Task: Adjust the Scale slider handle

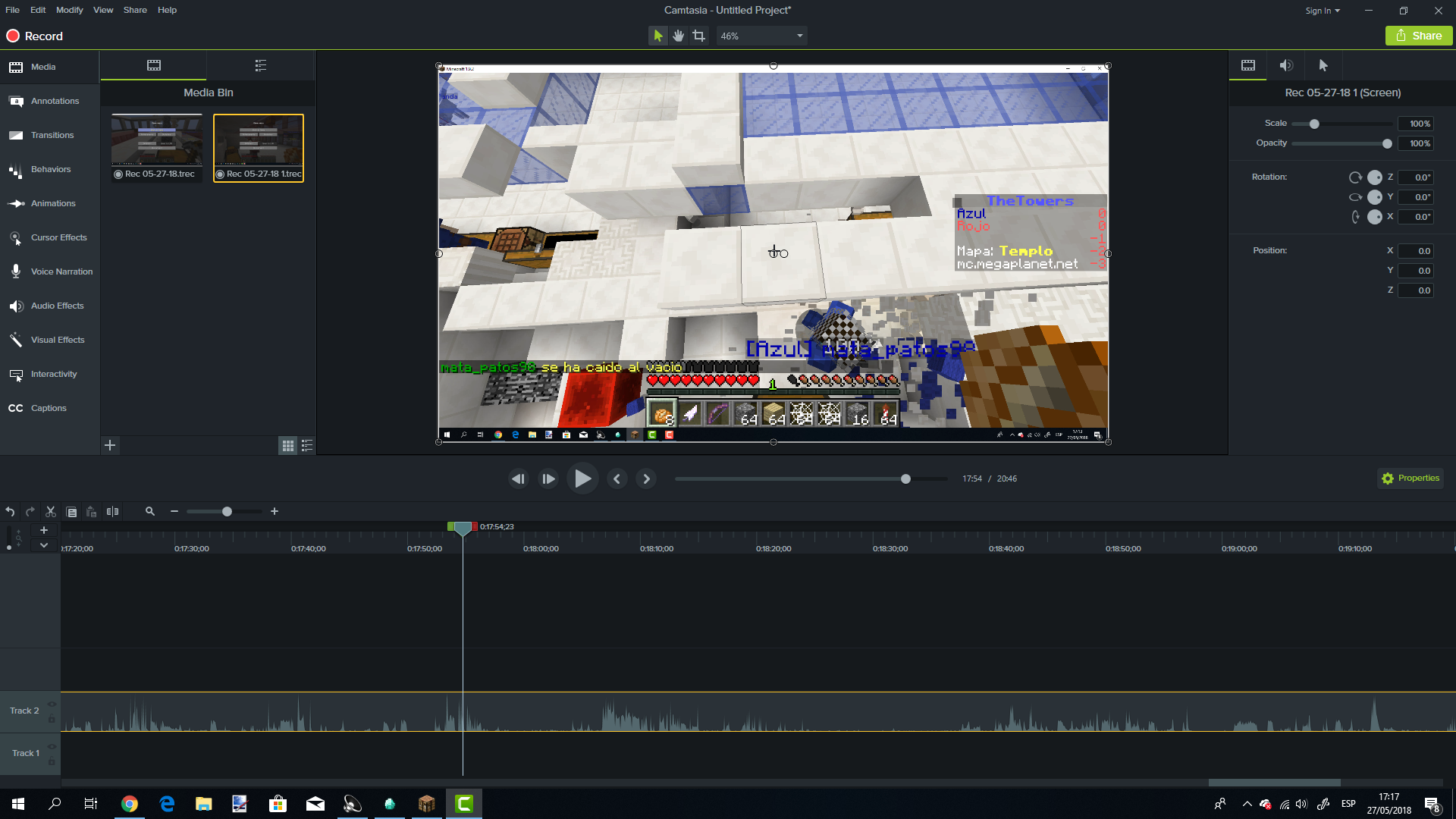Action: pos(1314,124)
